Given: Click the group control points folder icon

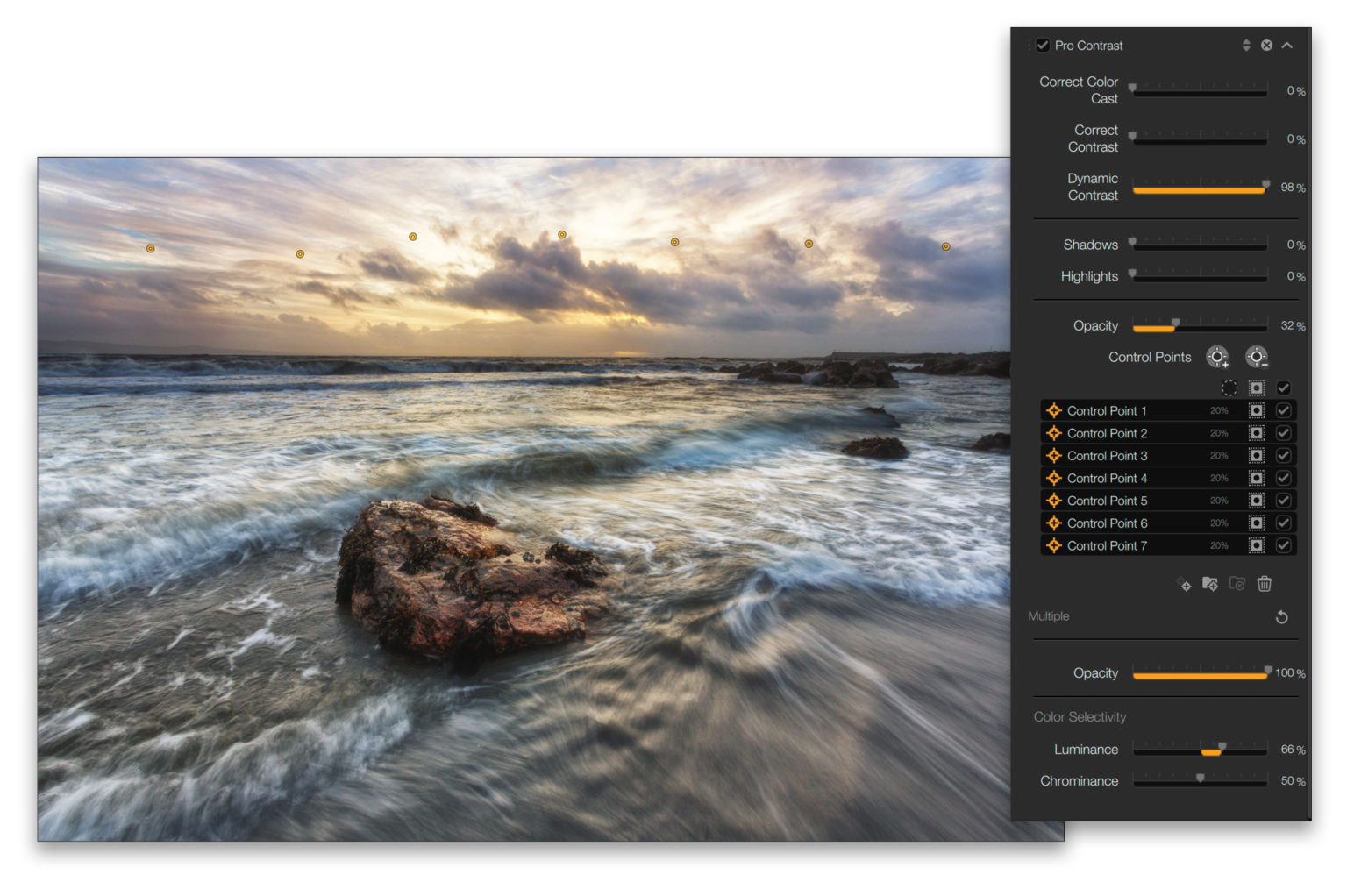Looking at the screenshot, I should tap(1210, 584).
